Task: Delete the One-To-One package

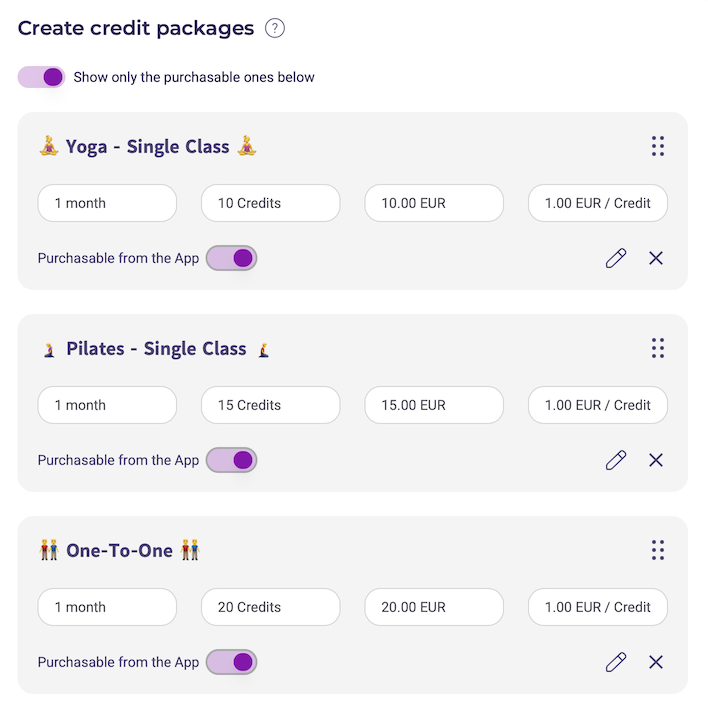Action: coord(656,662)
